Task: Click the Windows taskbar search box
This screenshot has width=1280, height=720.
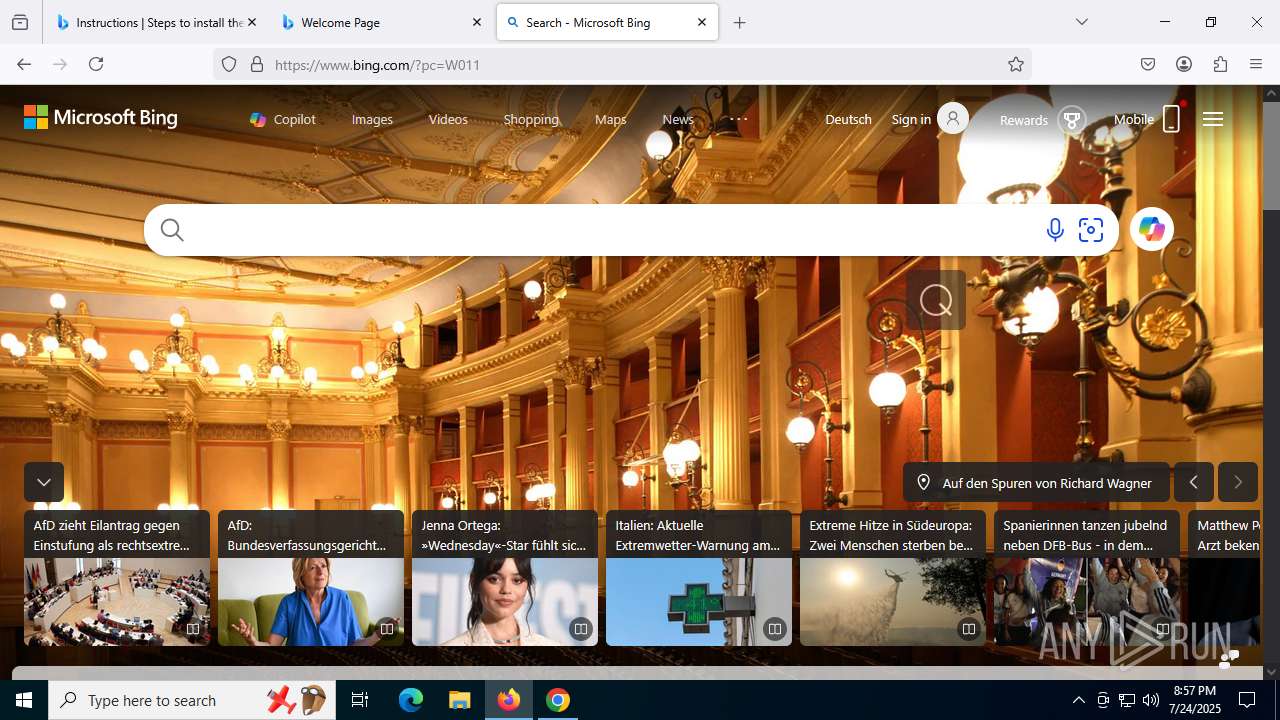Action: pyautogui.click(x=190, y=700)
